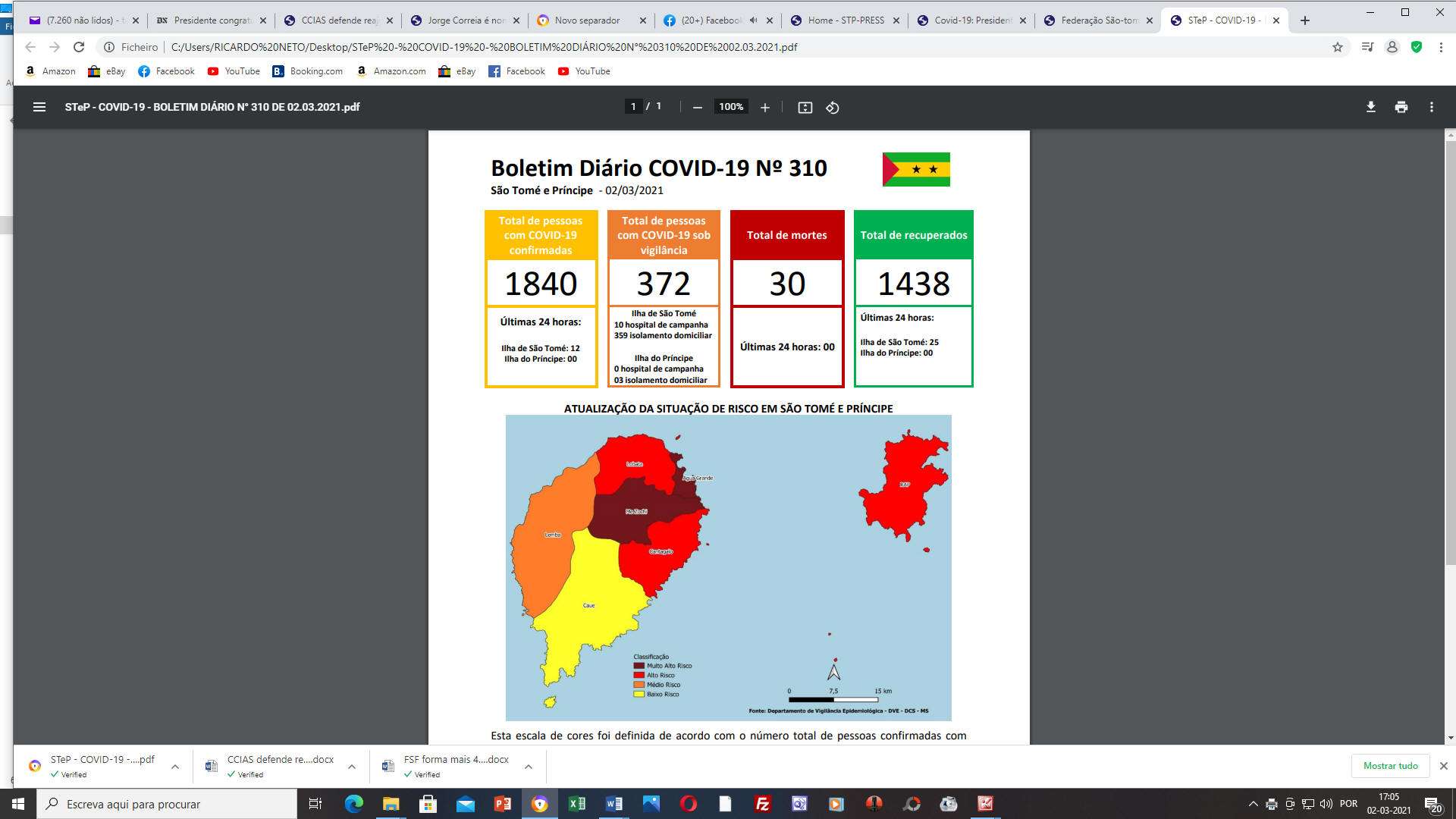
Task: Switch to the Jorge Correia tab
Action: (x=465, y=20)
